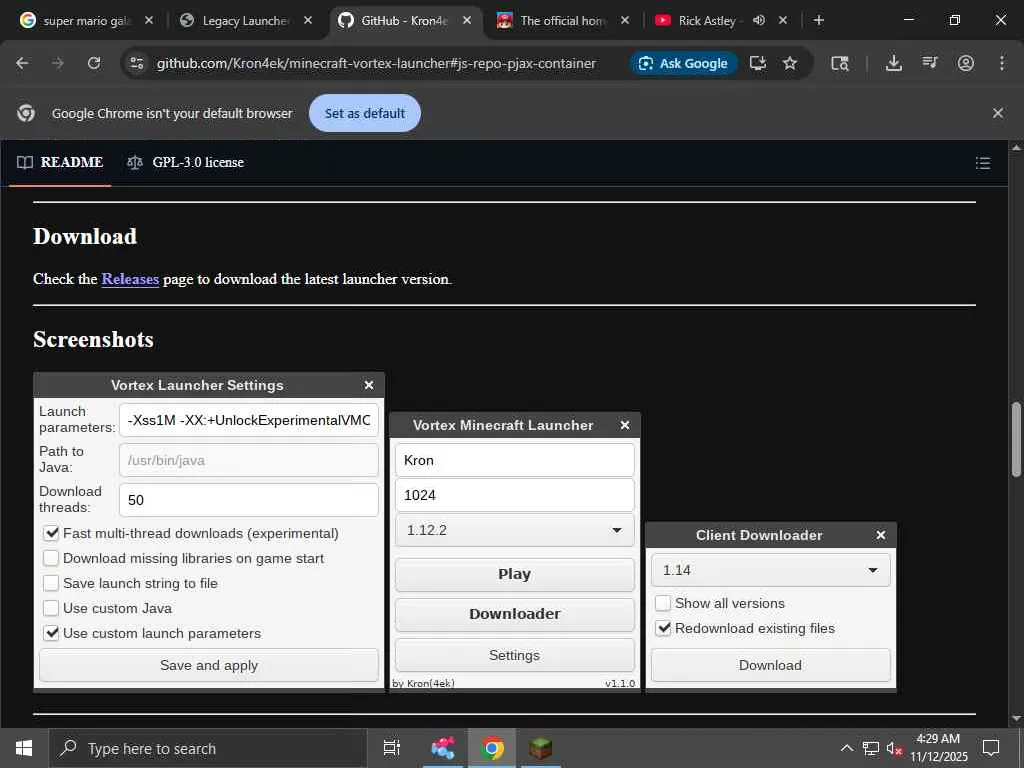1024x768 pixels.
Task: Open Chrome three-dot menu
Action: pyautogui.click(x=1002, y=63)
